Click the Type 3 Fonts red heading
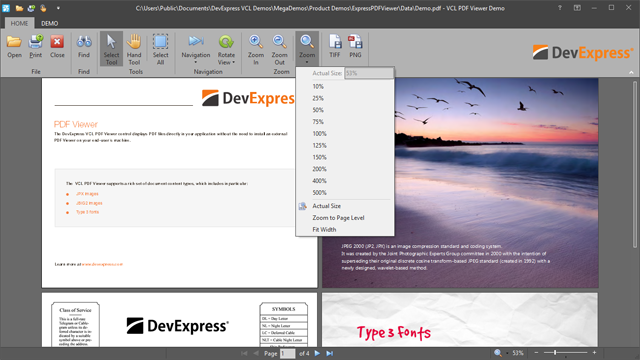 pos(394,333)
